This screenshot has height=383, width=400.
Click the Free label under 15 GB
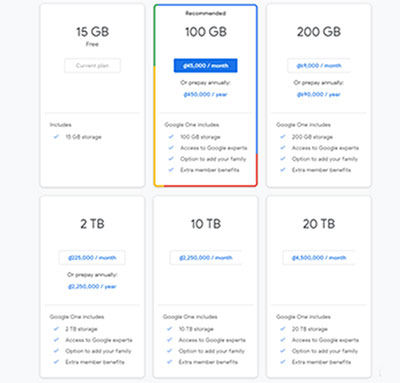pos(92,44)
